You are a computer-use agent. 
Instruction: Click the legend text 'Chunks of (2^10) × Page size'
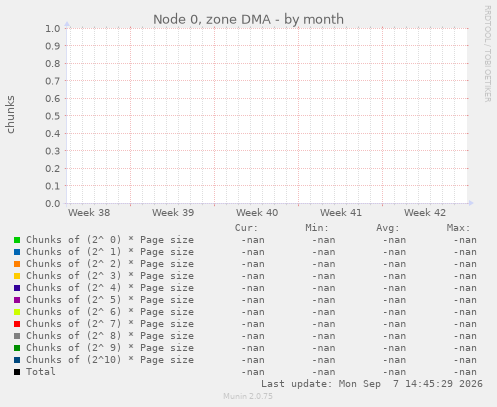[x=110, y=360]
